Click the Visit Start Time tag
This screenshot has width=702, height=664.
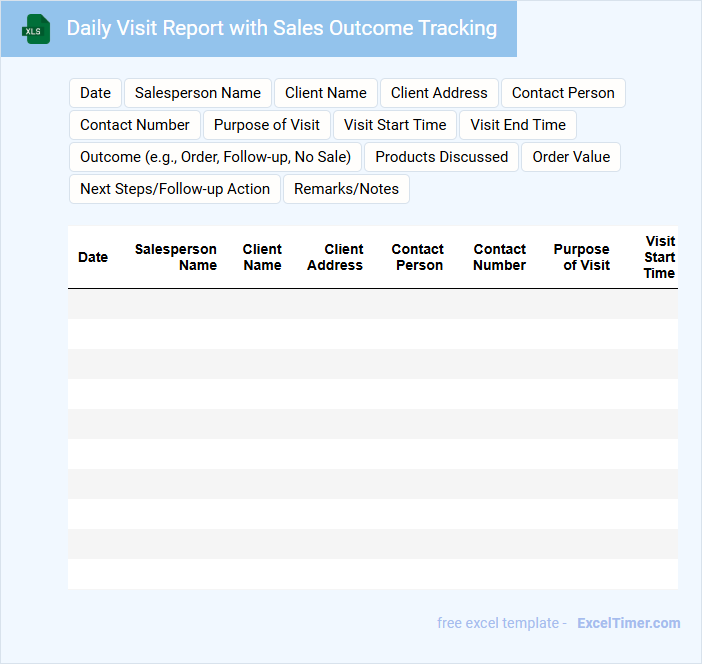pyautogui.click(x=395, y=125)
